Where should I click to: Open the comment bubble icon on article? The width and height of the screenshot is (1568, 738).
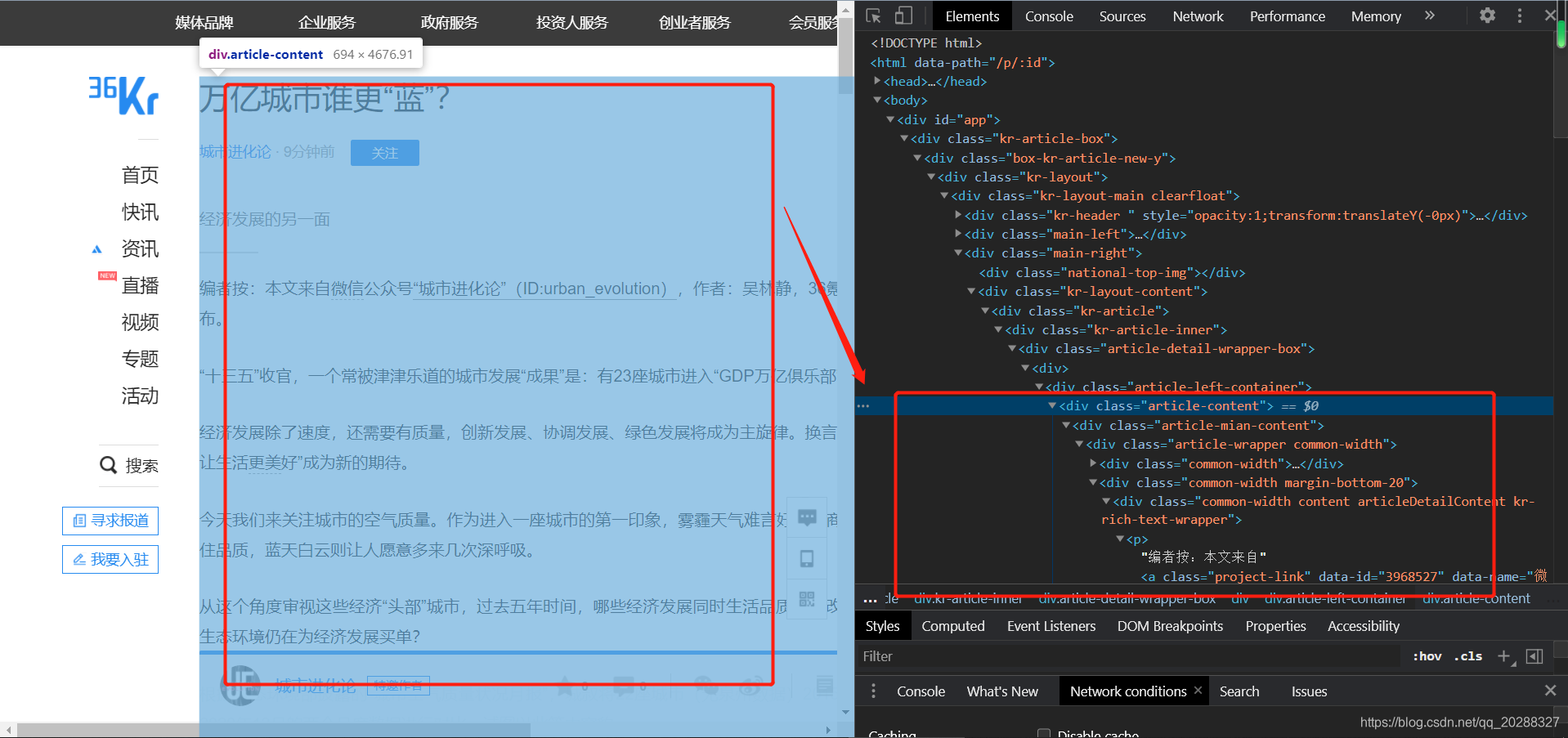click(x=807, y=517)
